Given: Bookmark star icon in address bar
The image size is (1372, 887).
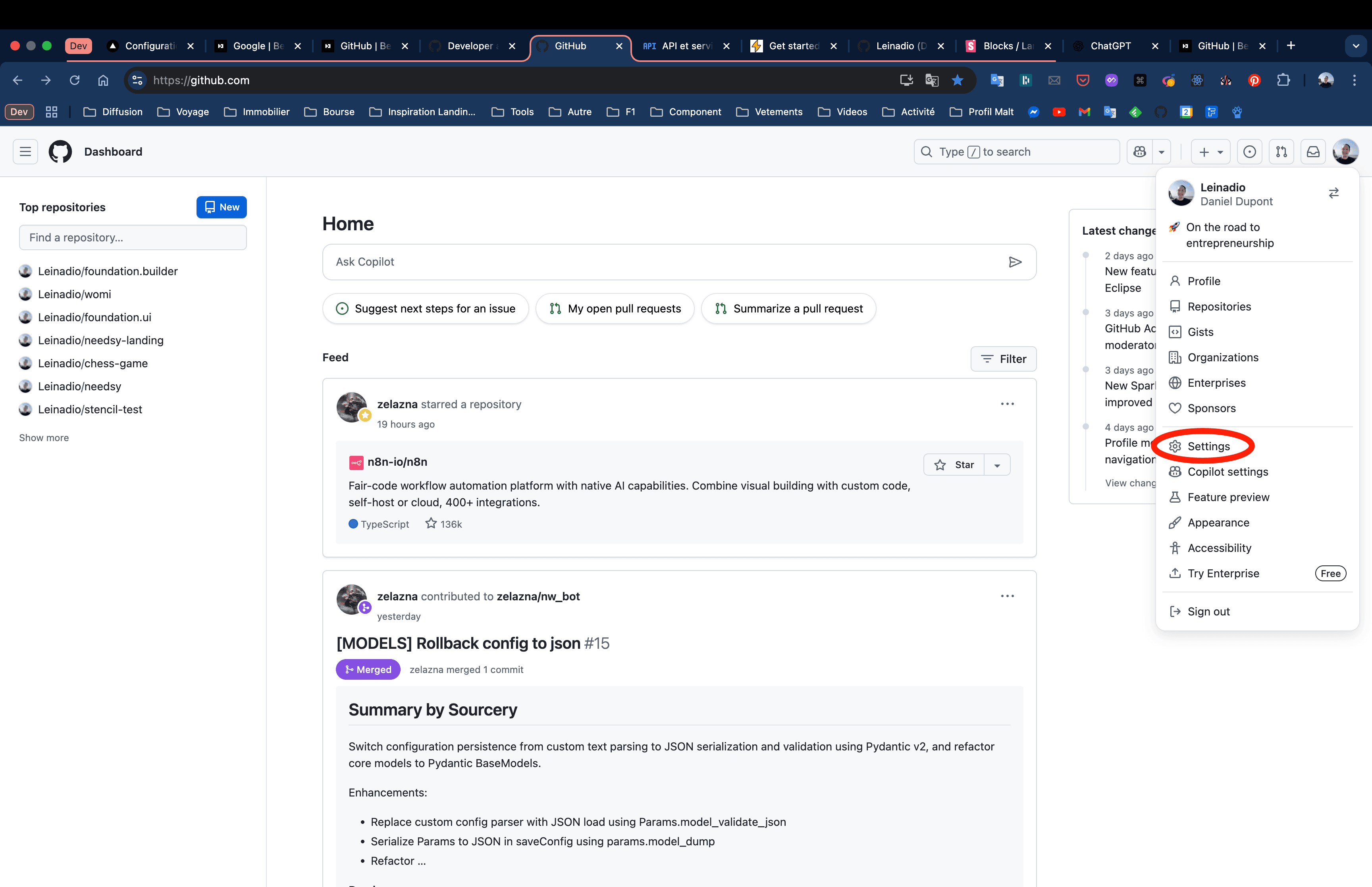Looking at the screenshot, I should (x=958, y=80).
